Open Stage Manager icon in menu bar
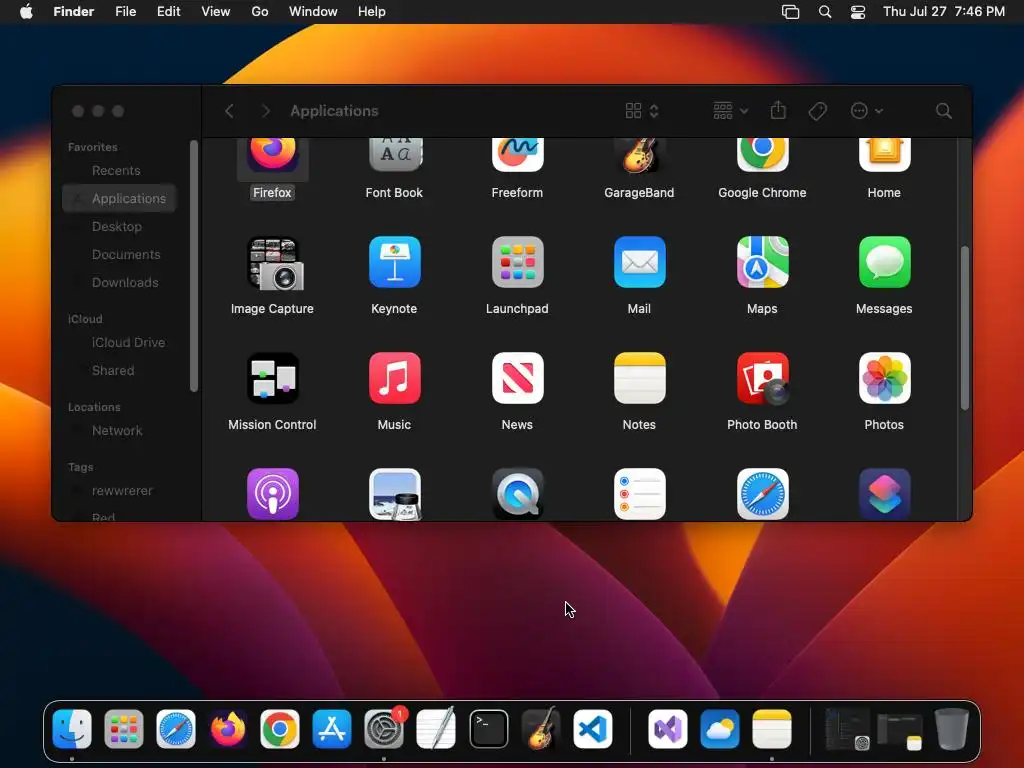 click(790, 12)
